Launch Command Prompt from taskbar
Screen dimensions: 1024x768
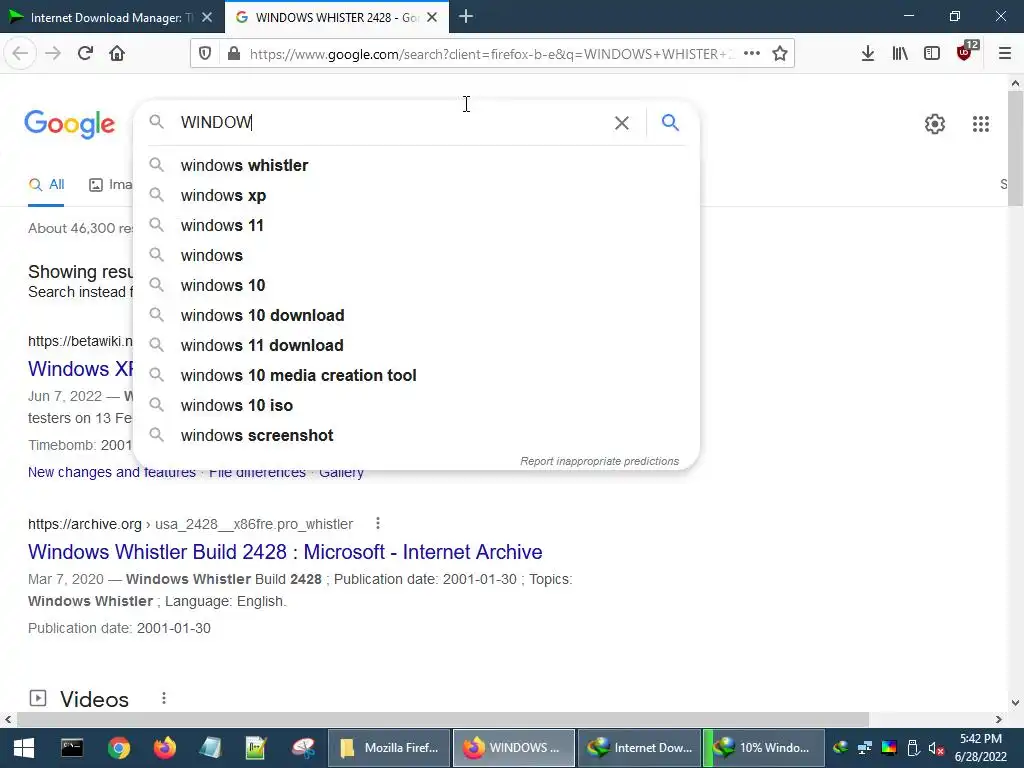72,748
